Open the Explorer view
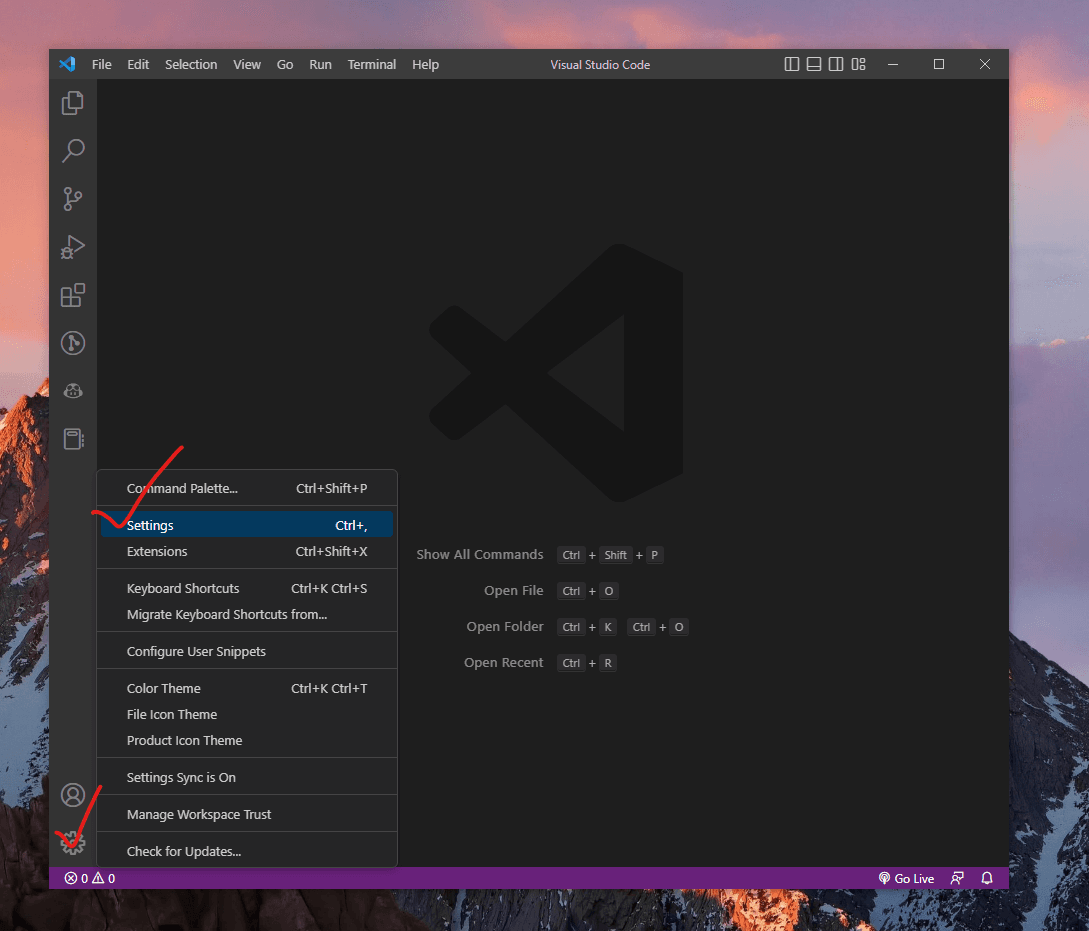 pos(73,103)
